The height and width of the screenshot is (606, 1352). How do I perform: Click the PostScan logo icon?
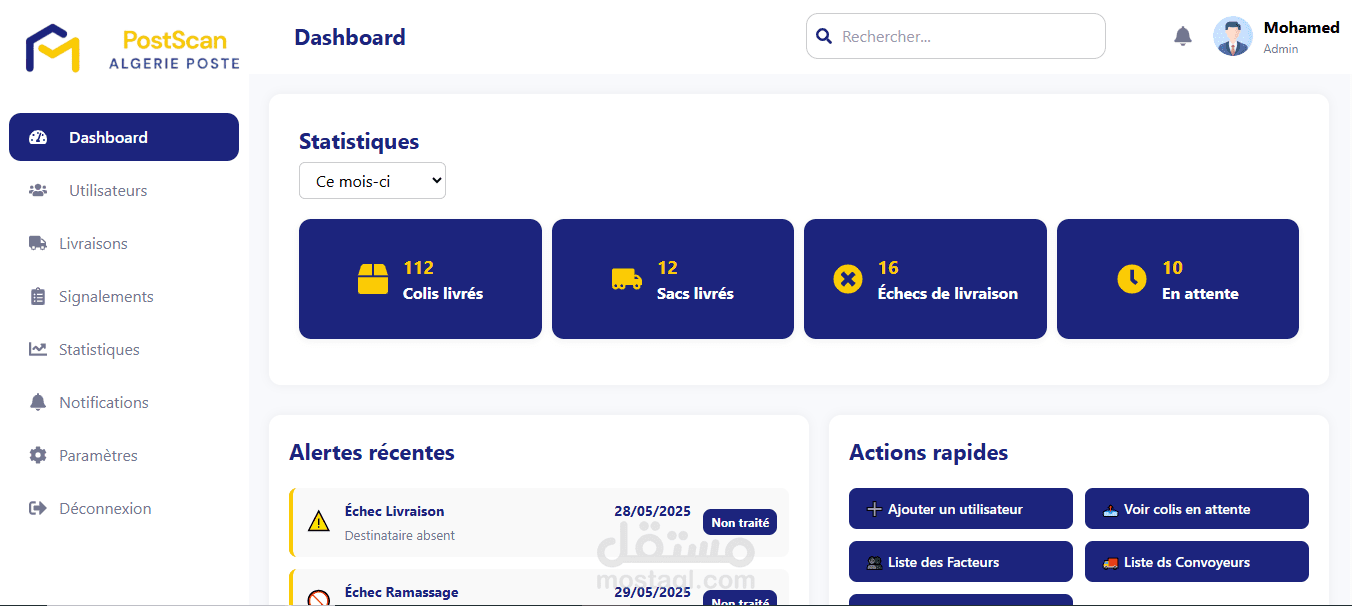tap(53, 48)
